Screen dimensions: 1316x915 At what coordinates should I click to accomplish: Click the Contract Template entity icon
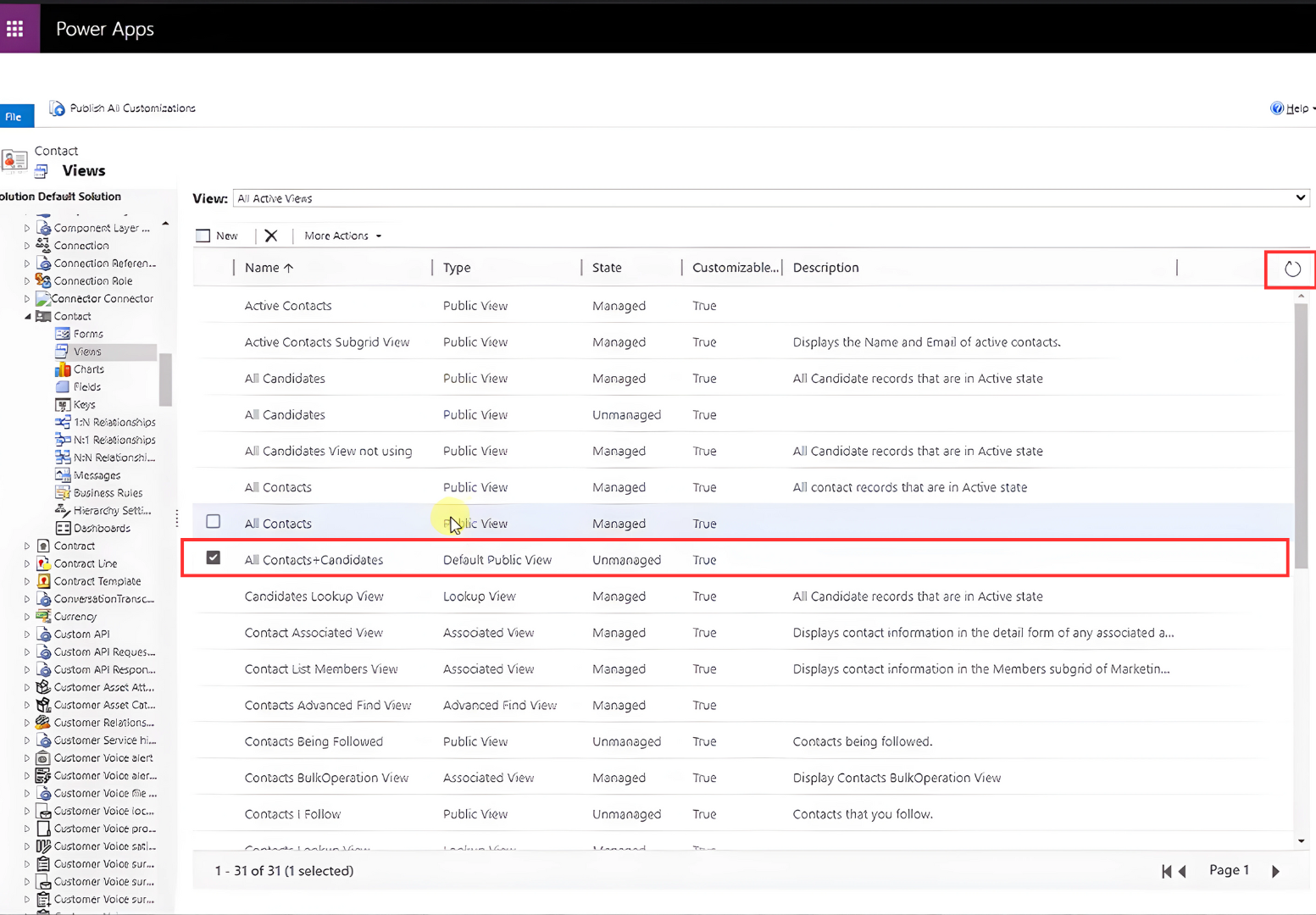[x=43, y=581]
